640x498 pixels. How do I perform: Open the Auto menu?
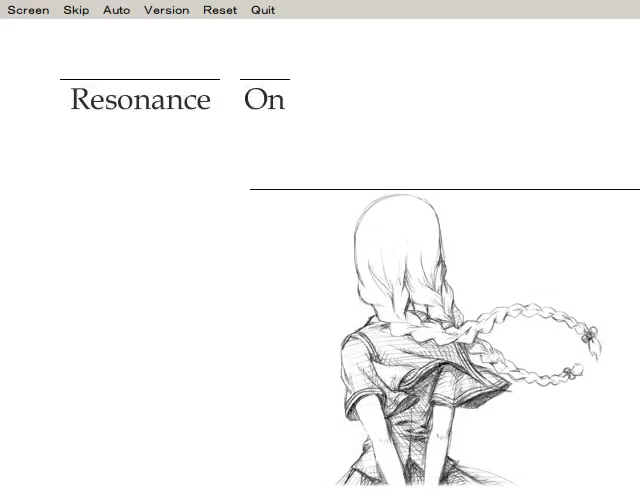click(116, 10)
